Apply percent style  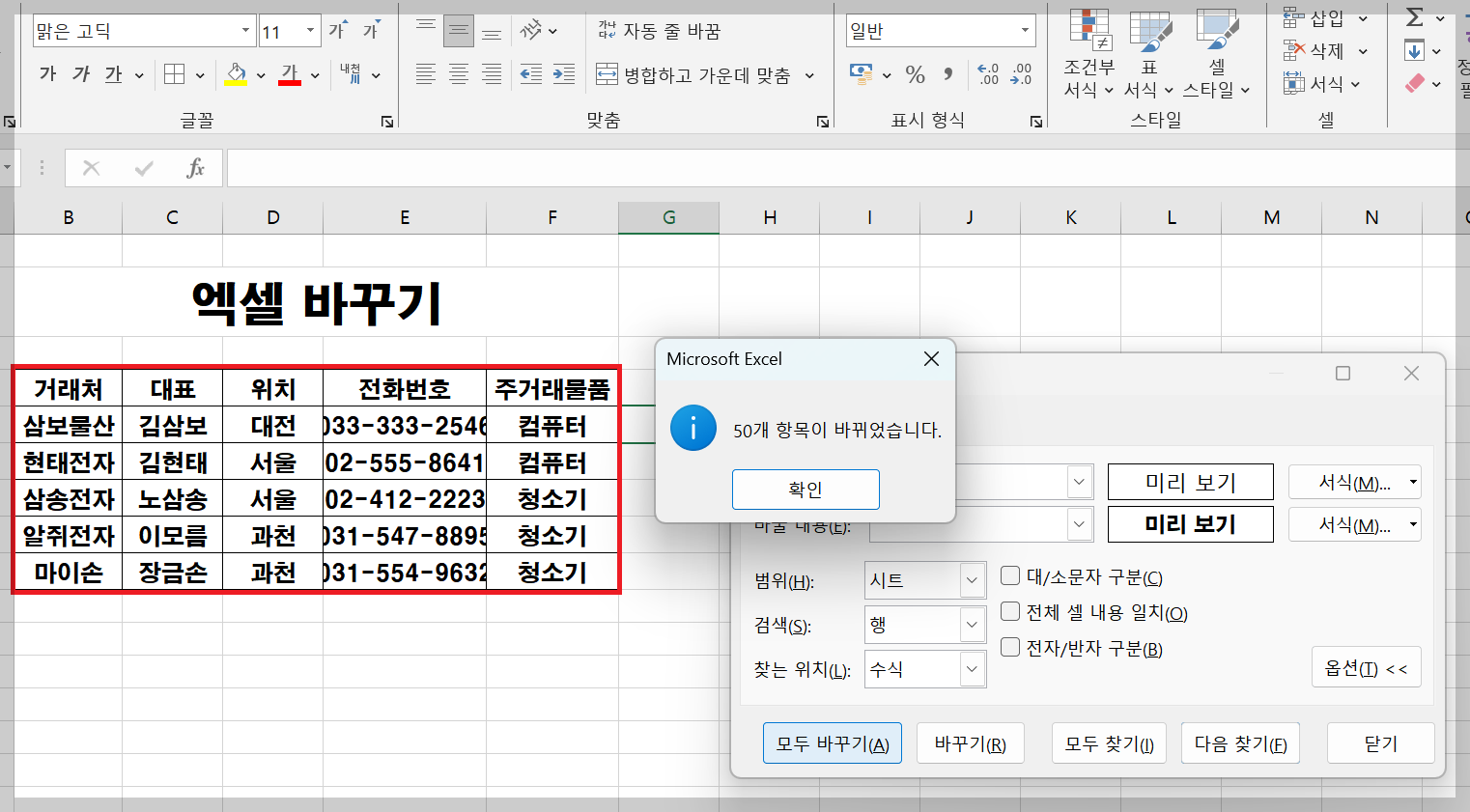click(916, 74)
